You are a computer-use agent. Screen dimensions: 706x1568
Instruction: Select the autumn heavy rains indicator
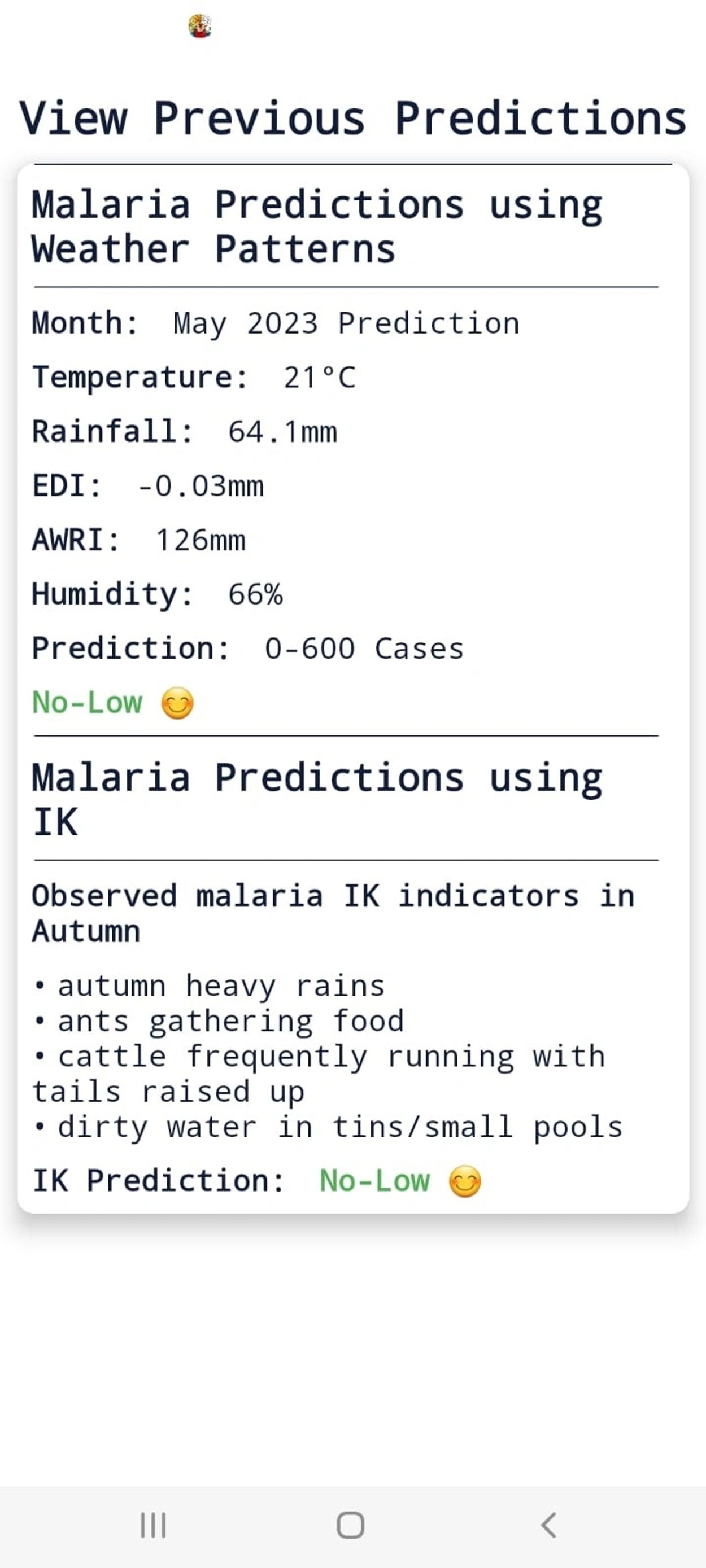pyautogui.click(x=220, y=986)
